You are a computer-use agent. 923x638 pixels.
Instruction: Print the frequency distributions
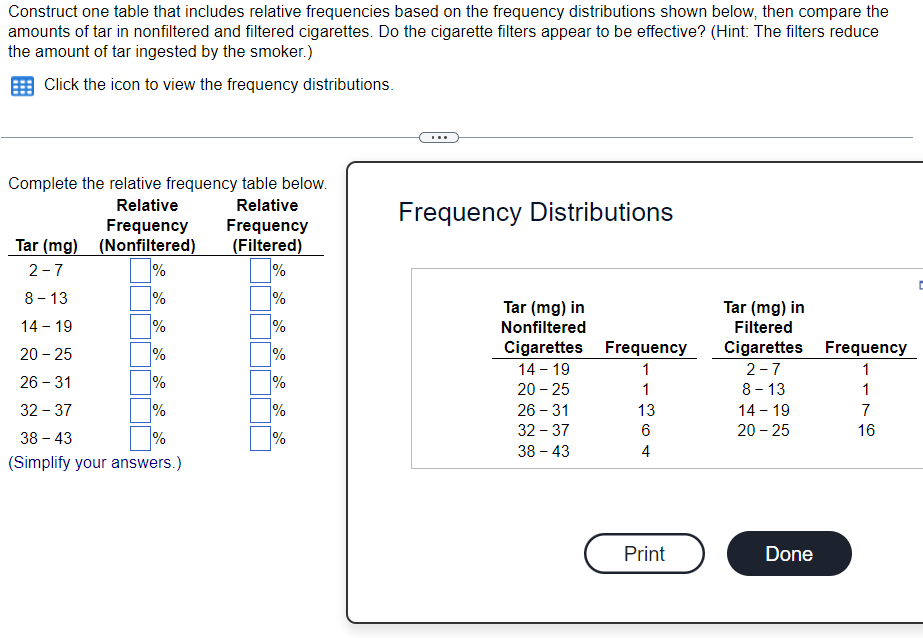point(644,553)
